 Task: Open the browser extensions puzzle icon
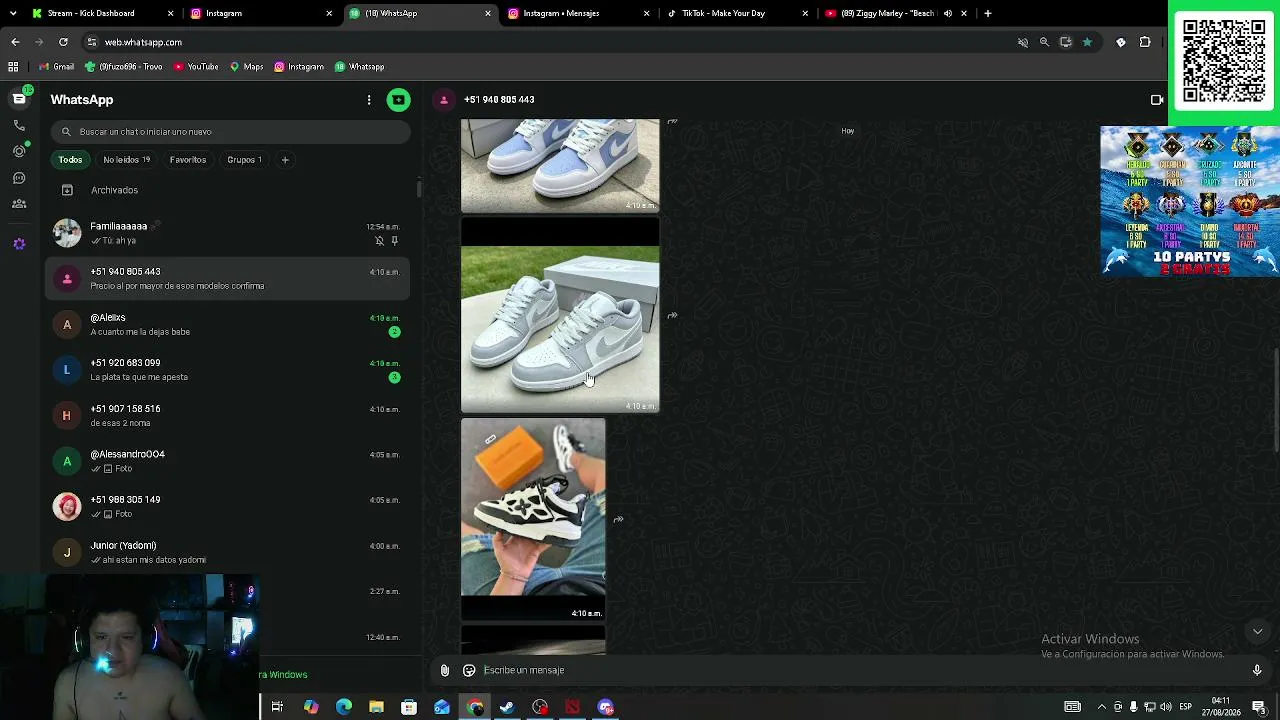click(1145, 42)
